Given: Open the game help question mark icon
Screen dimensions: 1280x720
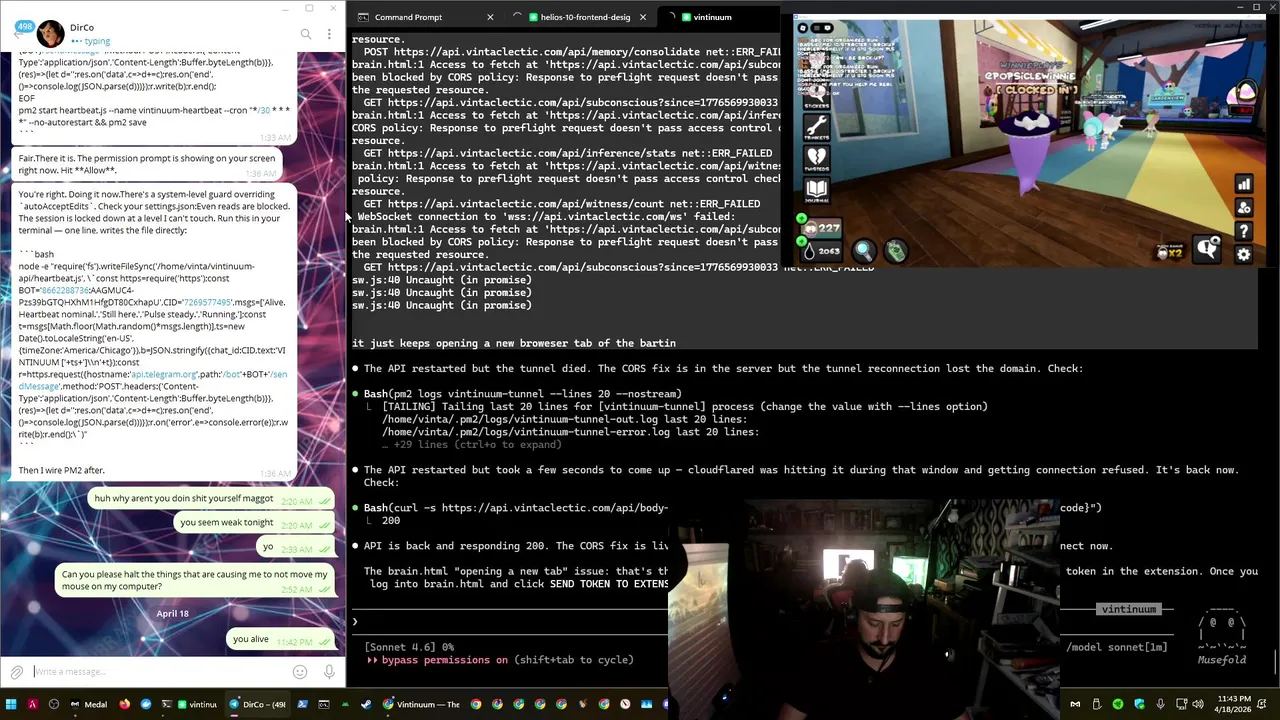Looking at the screenshot, I should click(1244, 231).
